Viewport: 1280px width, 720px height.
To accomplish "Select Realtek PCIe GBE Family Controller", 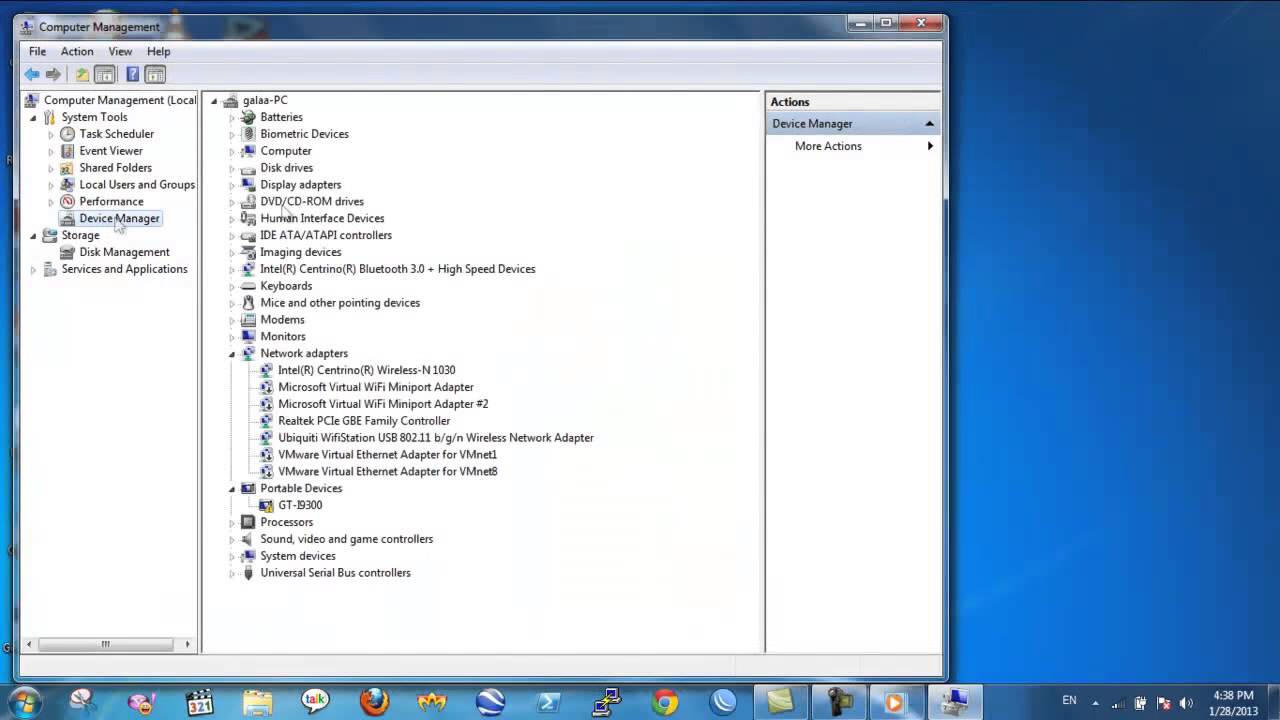I will point(364,421).
